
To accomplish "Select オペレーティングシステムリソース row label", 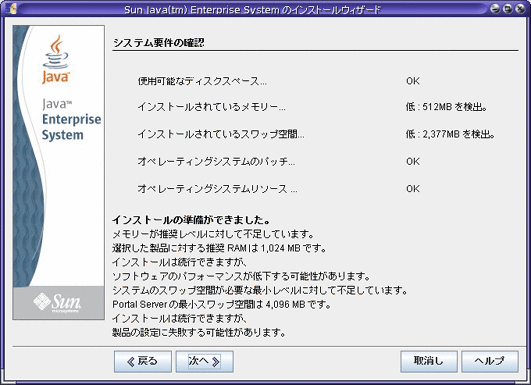I will (217, 189).
